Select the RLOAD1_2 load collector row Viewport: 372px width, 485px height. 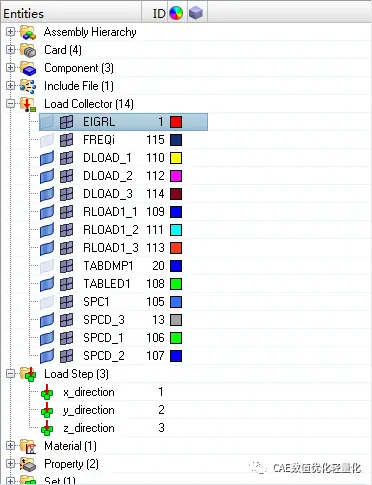(123, 230)
